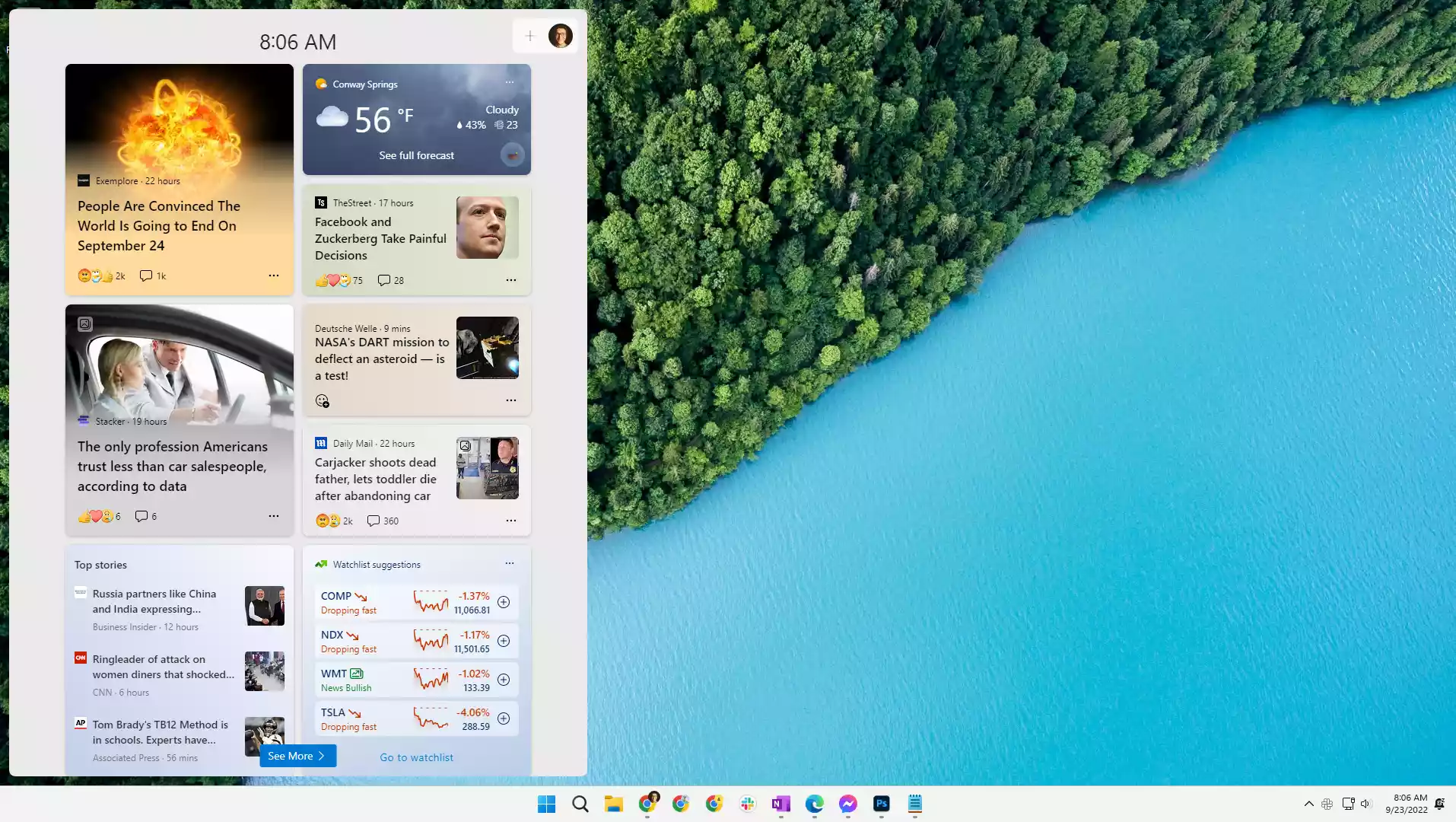Open the user profile picture
1456x822 pixels.
561,36
